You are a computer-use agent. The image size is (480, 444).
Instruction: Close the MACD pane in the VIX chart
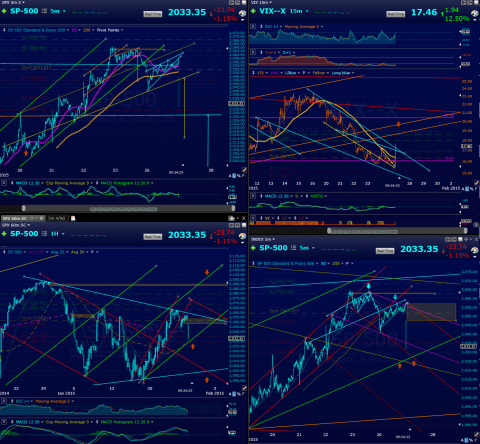[253, 196]
